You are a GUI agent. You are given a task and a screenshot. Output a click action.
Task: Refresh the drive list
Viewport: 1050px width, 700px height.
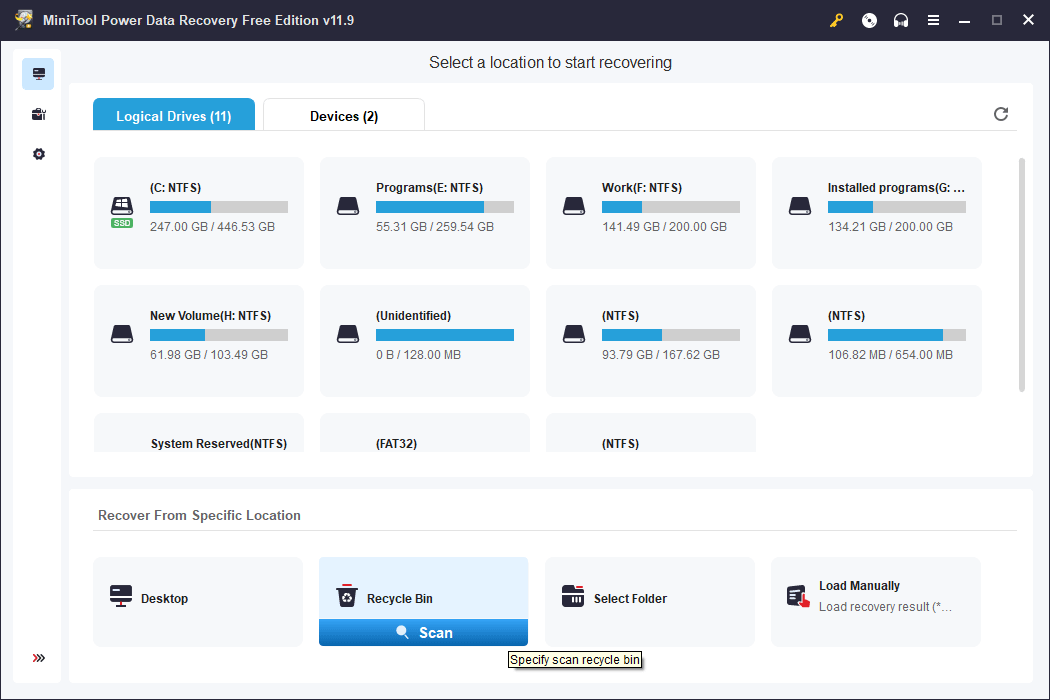click(1000, 114)
